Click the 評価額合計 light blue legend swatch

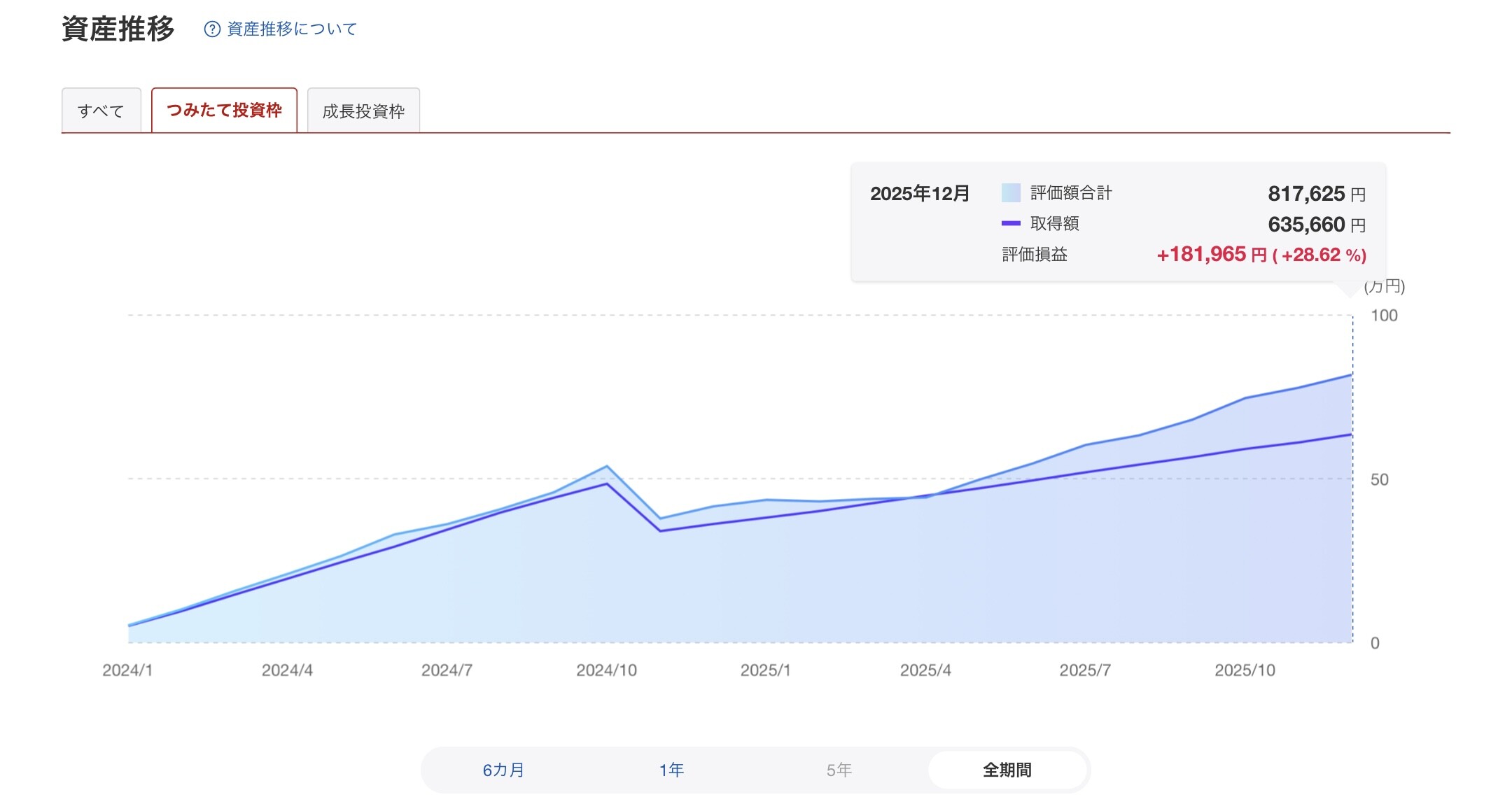[1011, 193]
